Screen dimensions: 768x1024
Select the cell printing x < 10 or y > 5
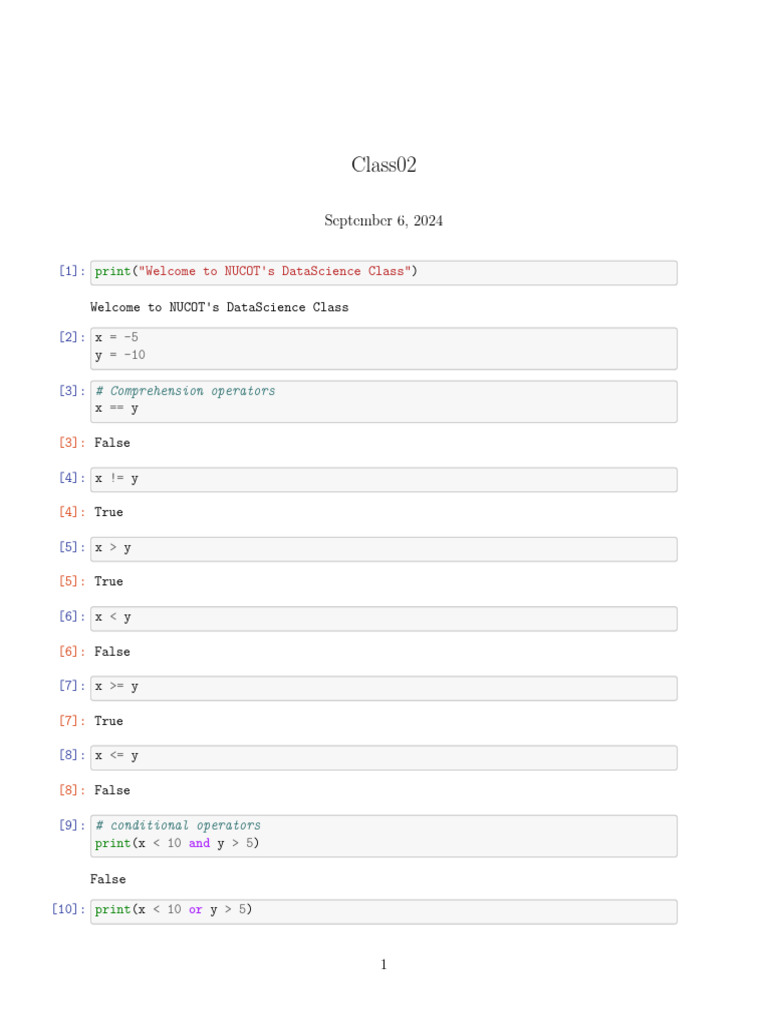tap(383, 910)
